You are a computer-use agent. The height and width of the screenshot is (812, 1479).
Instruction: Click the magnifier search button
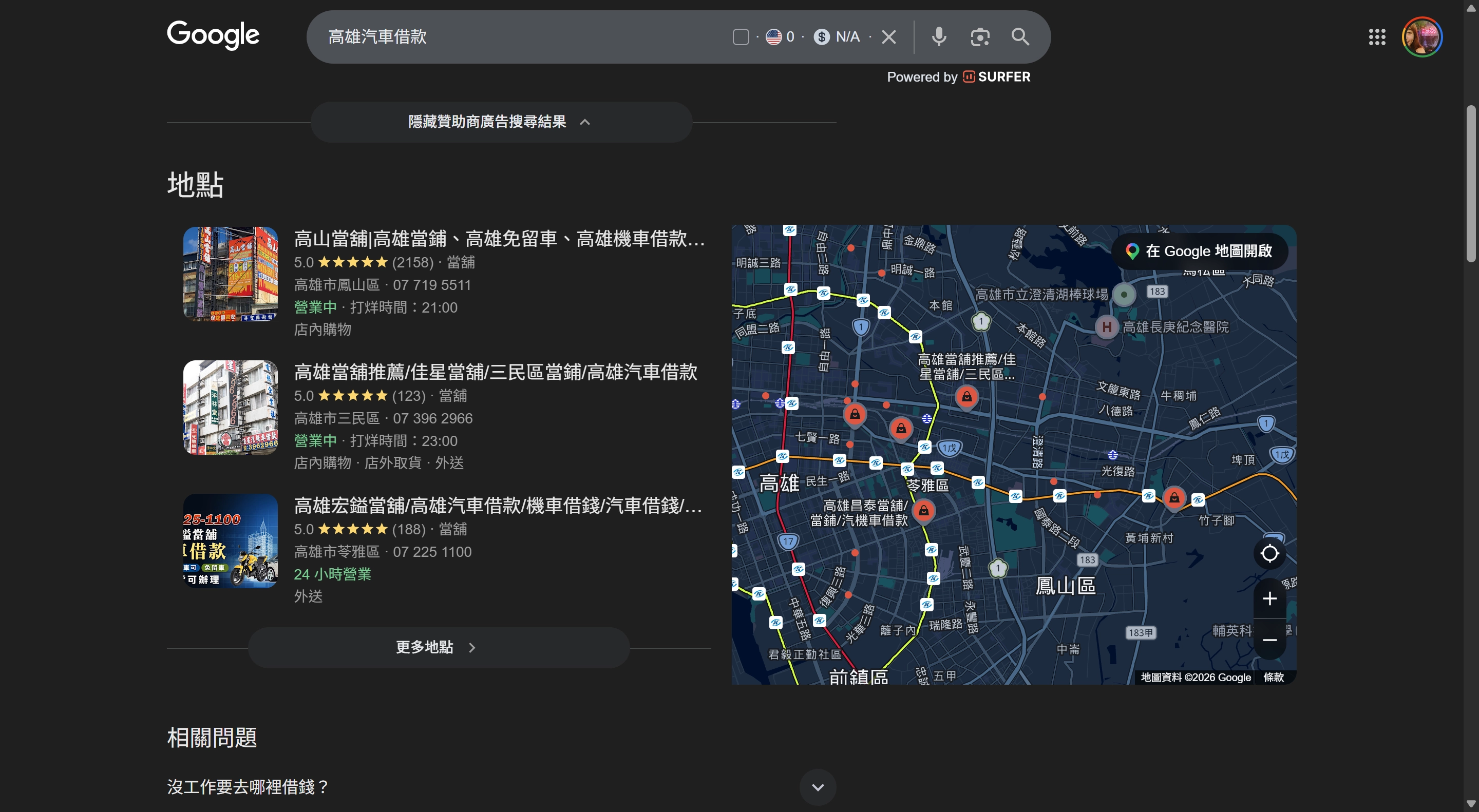[x=1020, y=37]
